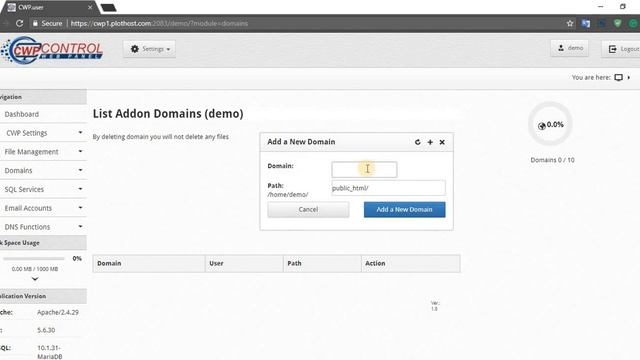
Task: Click the address bar URL
Action: pyautogui.click(x=159, y=24)
